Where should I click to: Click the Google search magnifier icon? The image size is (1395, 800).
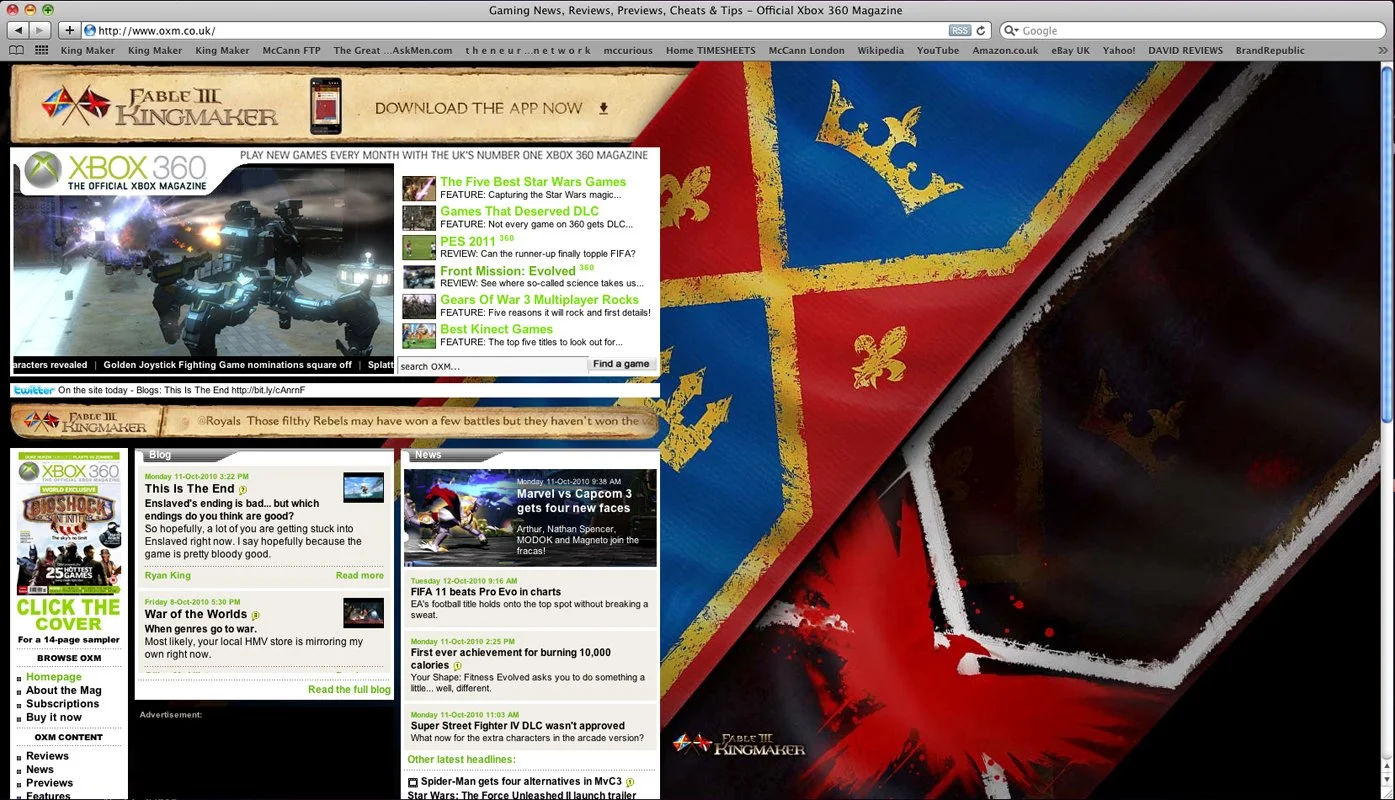[1012, 31]
